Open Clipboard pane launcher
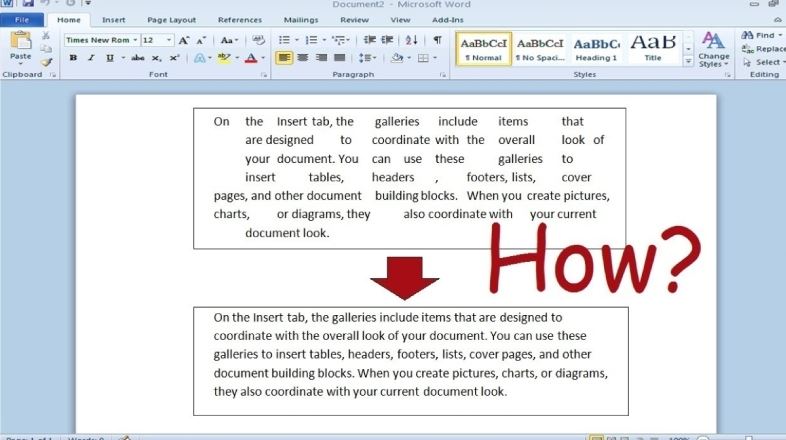 pyautogui.click(x=53, y=75)
